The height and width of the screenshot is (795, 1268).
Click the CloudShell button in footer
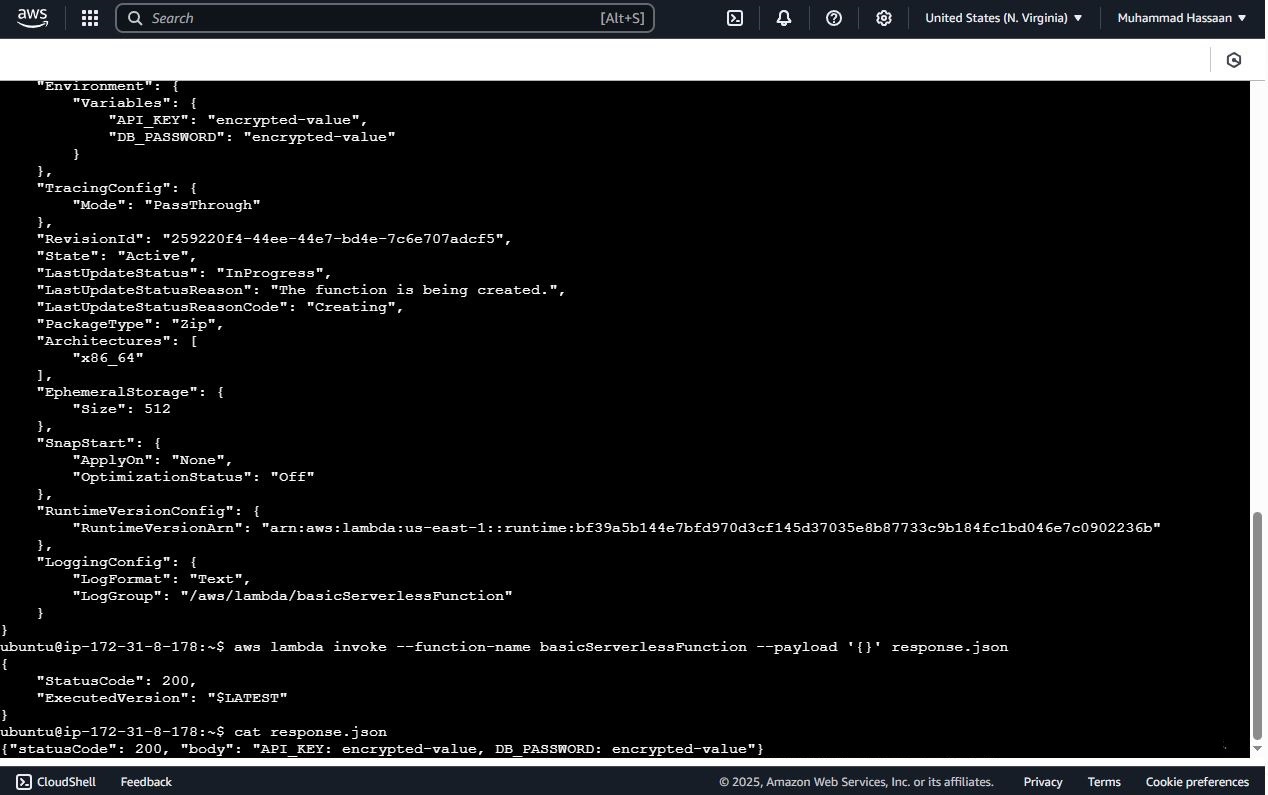[x=58, y=782]
